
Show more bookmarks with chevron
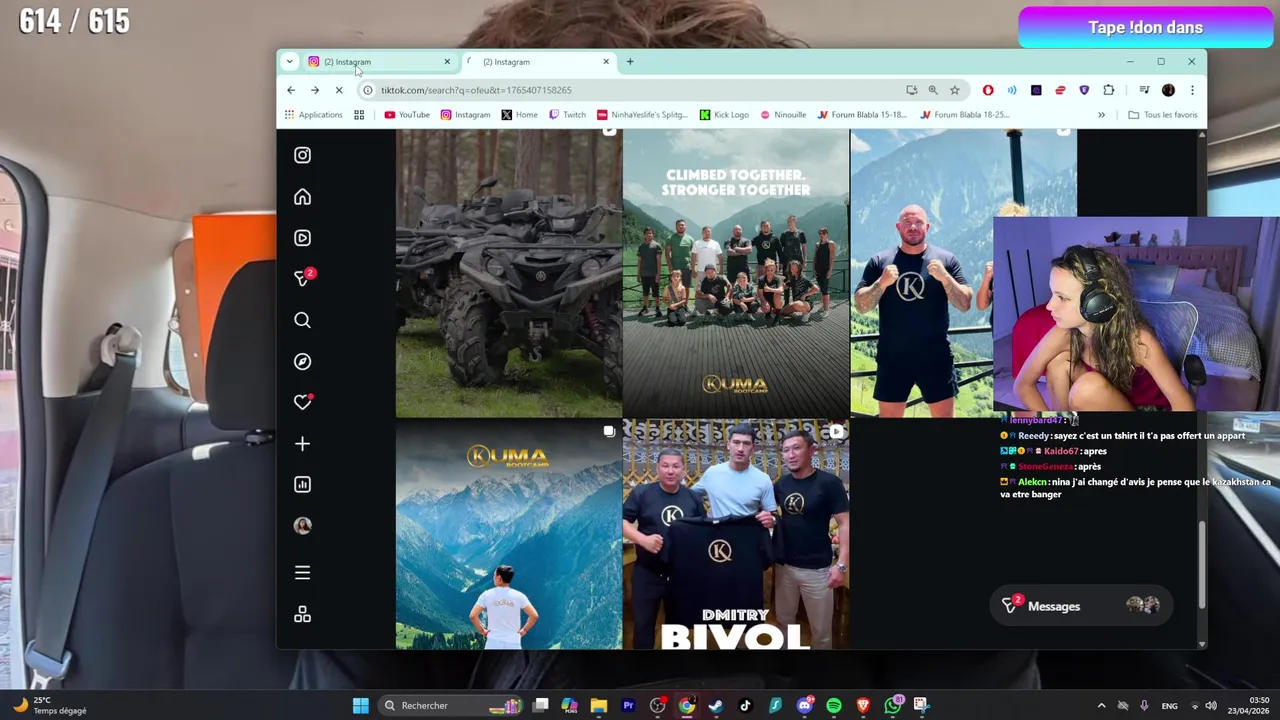point(1101,115)
